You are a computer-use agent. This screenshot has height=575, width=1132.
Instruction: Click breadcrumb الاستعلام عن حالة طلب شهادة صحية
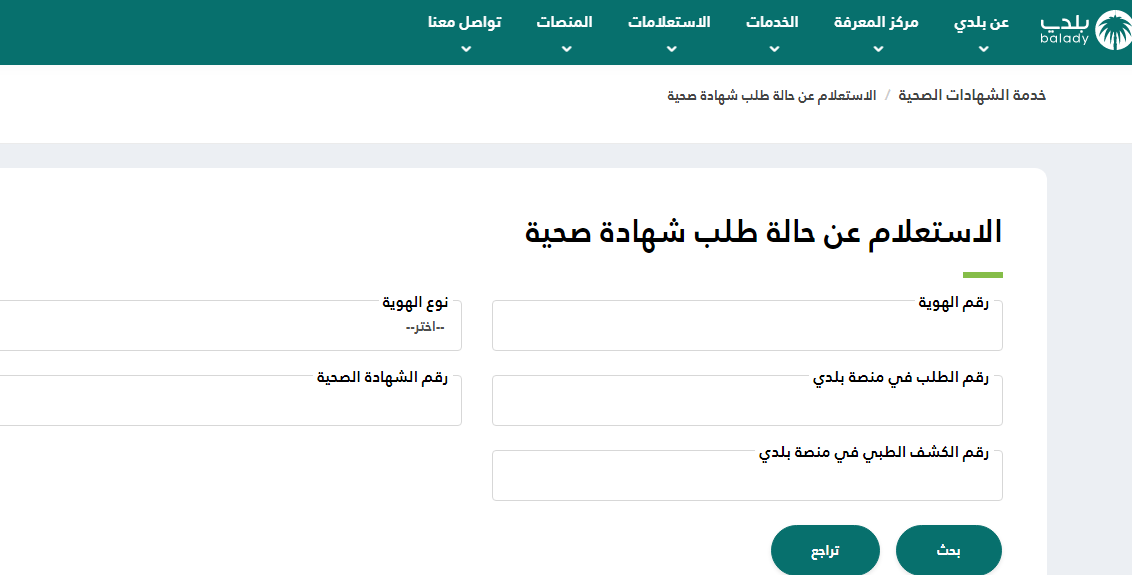771,95
